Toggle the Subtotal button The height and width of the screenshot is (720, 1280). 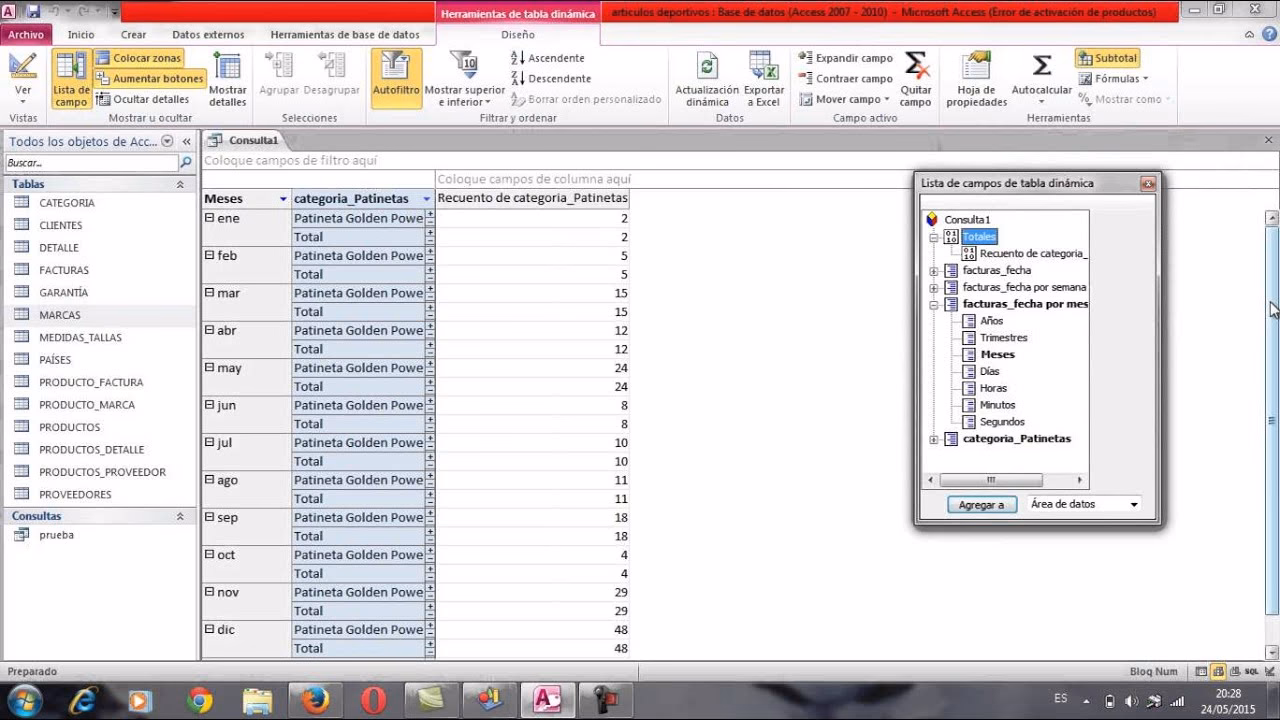(x=1107, y=58)
